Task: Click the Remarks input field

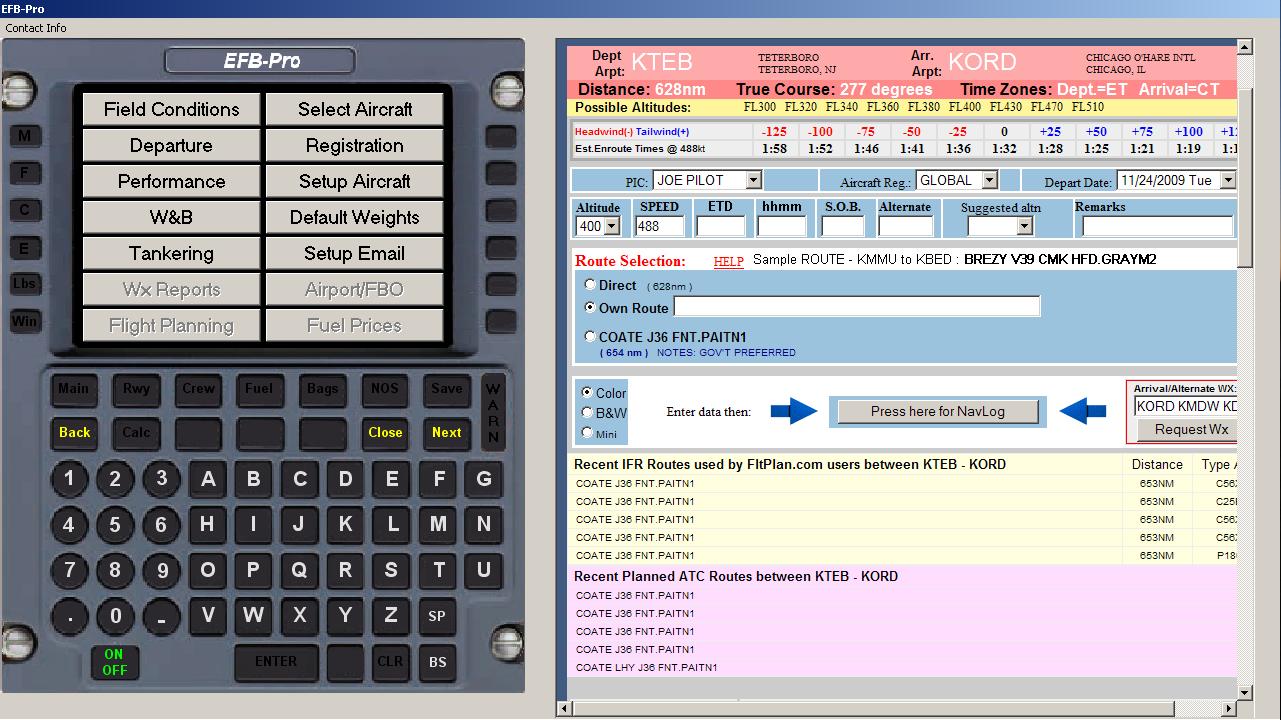Action: [x=1158, y=227]
